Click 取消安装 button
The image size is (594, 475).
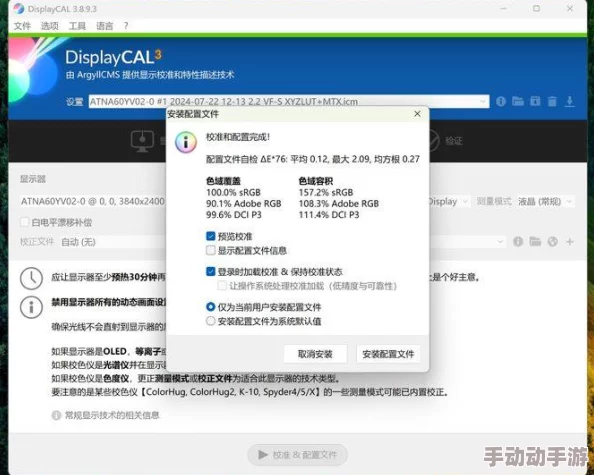315,354
